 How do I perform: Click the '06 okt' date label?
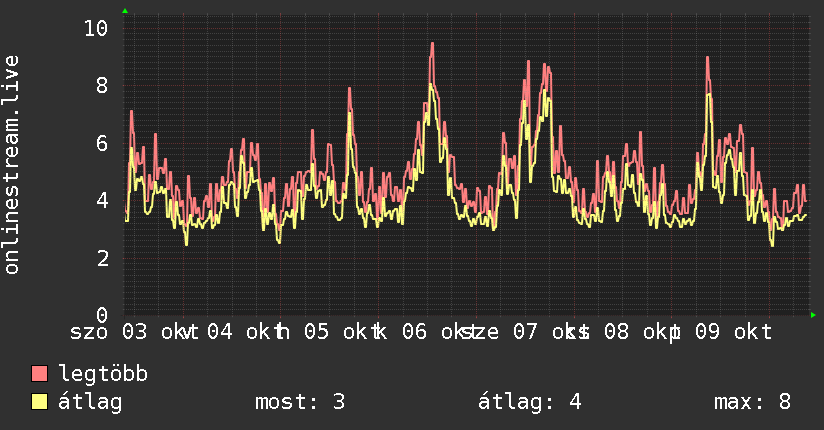coord(441,332)
